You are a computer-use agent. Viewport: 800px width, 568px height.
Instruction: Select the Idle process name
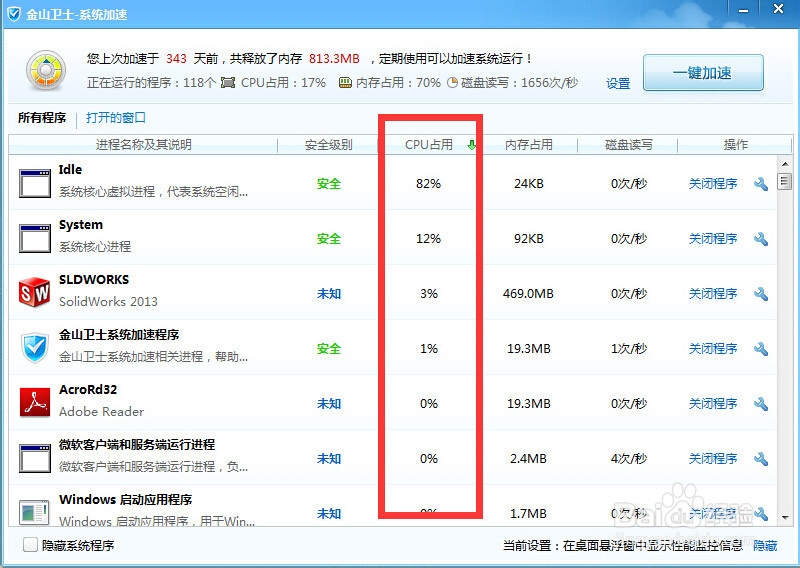coord(70,169)
